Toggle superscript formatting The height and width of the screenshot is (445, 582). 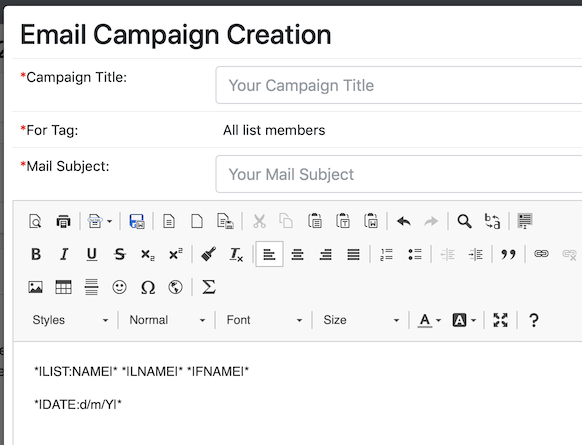point(176,254)
